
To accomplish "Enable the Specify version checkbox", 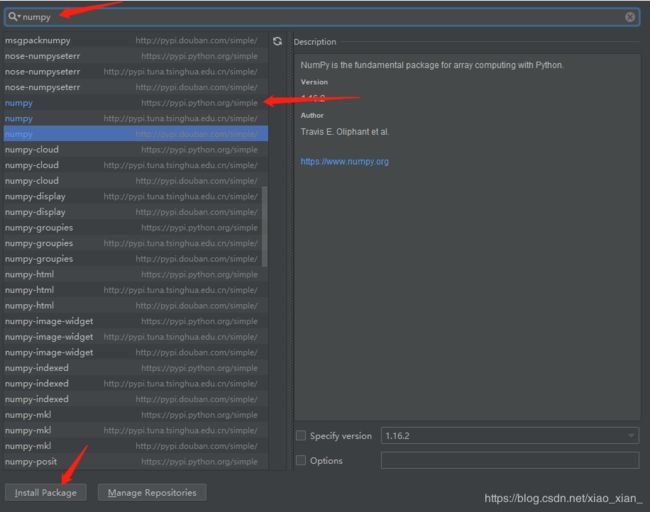I will pos(301,436).
